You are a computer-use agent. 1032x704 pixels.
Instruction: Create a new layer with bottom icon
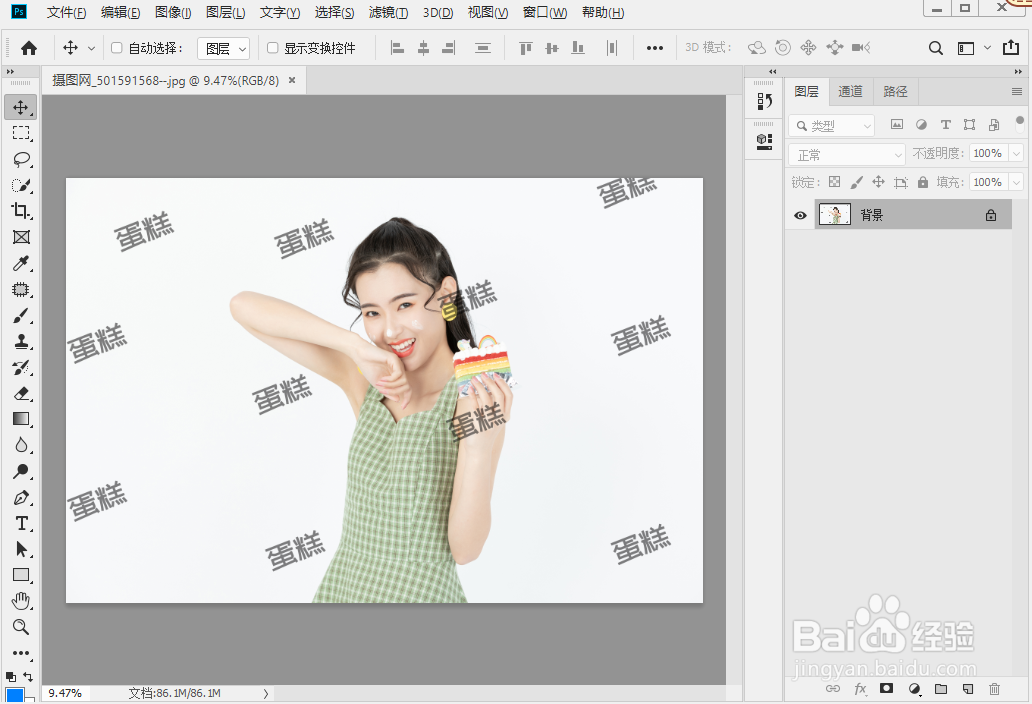967,689
